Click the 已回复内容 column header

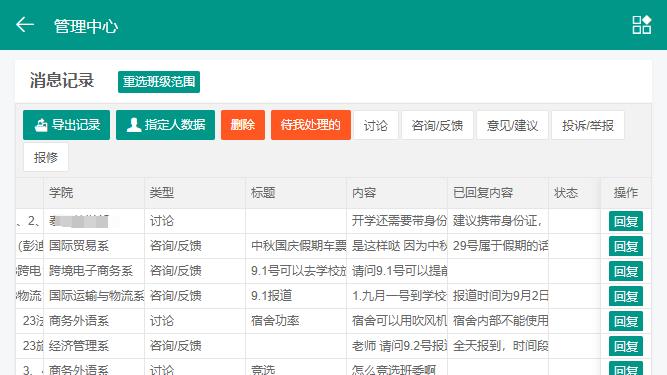498,193
